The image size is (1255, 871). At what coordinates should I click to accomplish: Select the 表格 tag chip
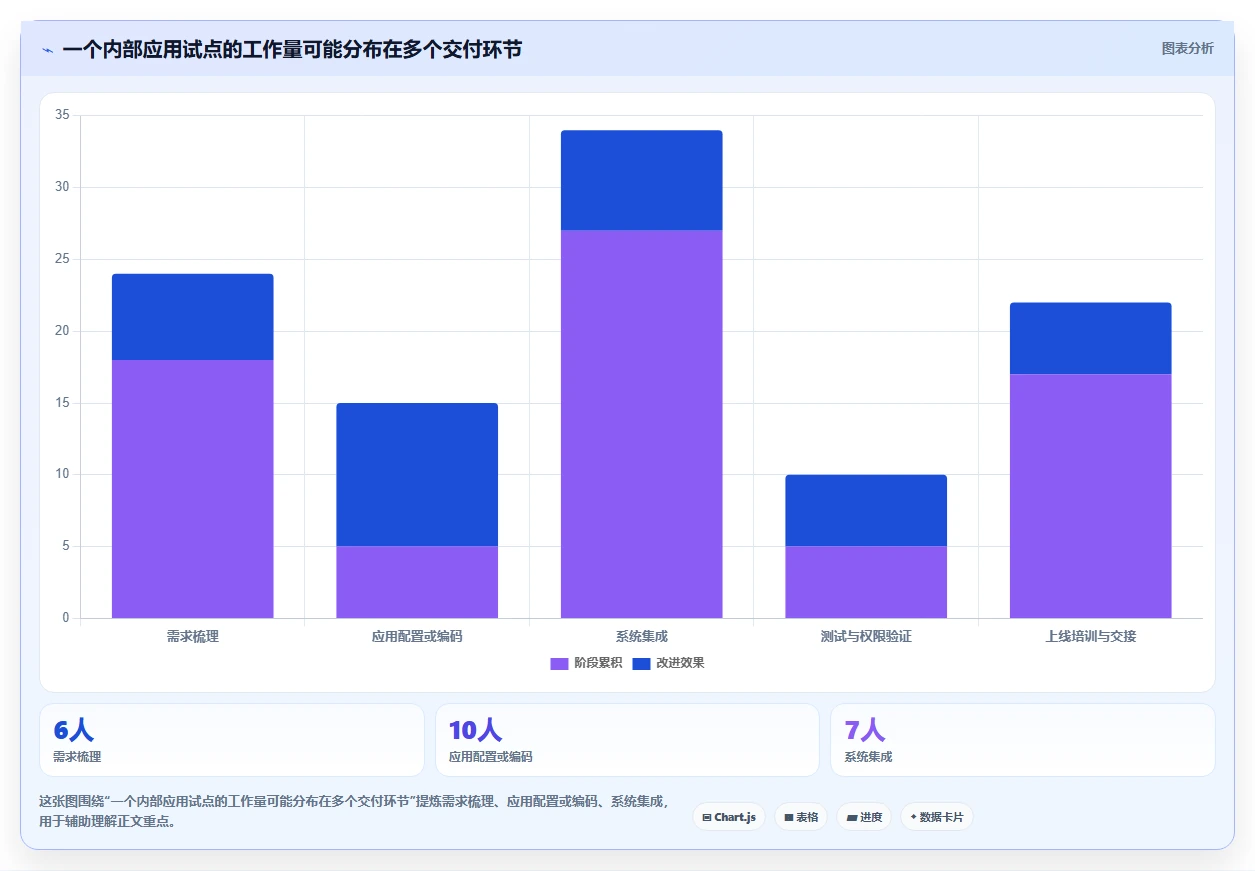(801, 817)
